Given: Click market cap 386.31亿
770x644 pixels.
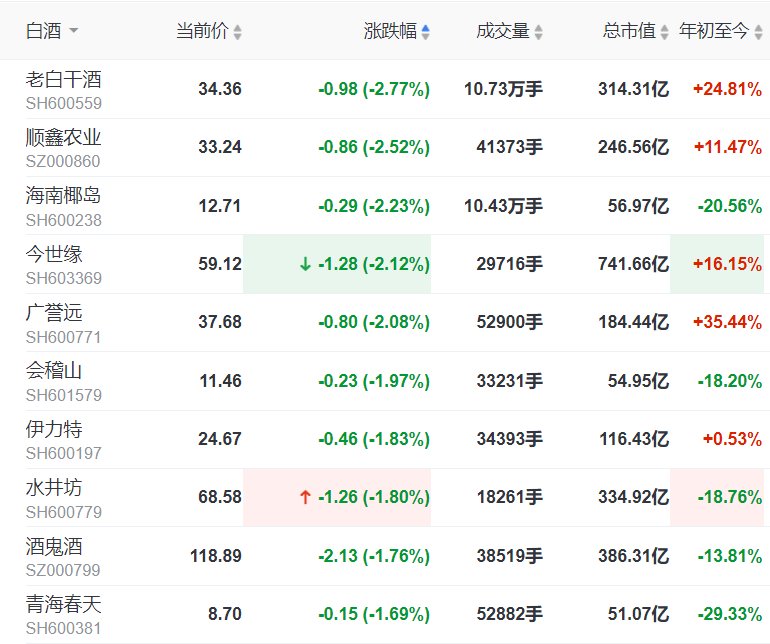Looking at the screenshot, I should click(x=633, y=556).
